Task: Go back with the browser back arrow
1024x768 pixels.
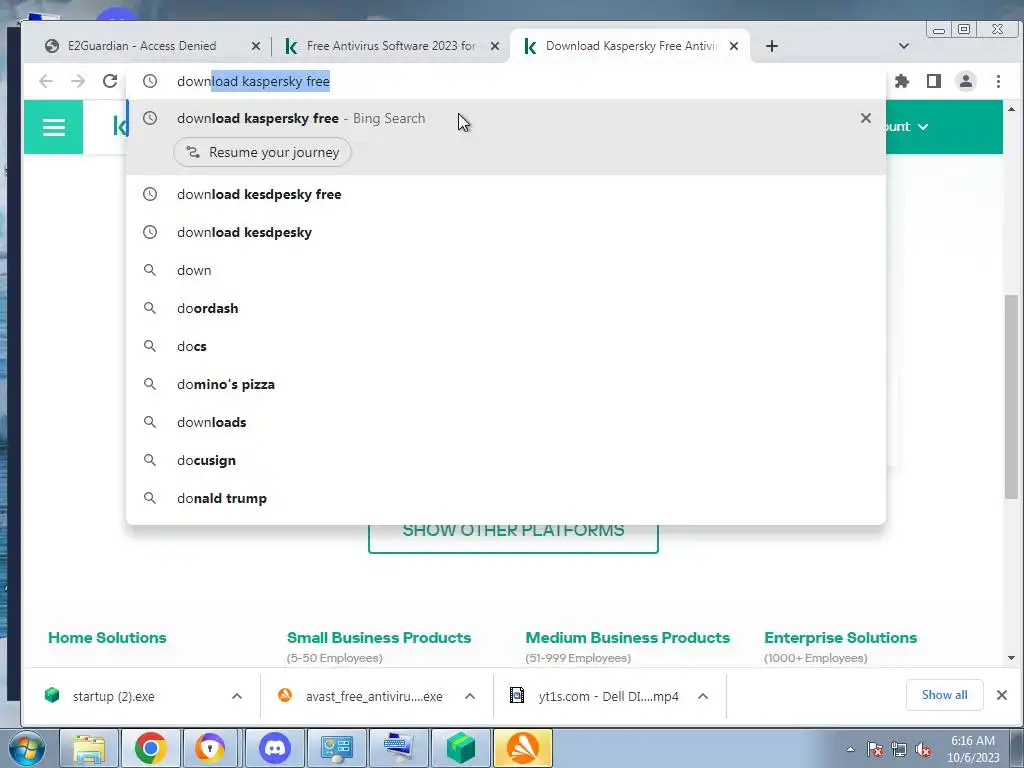Action: (x=46, y=81)
